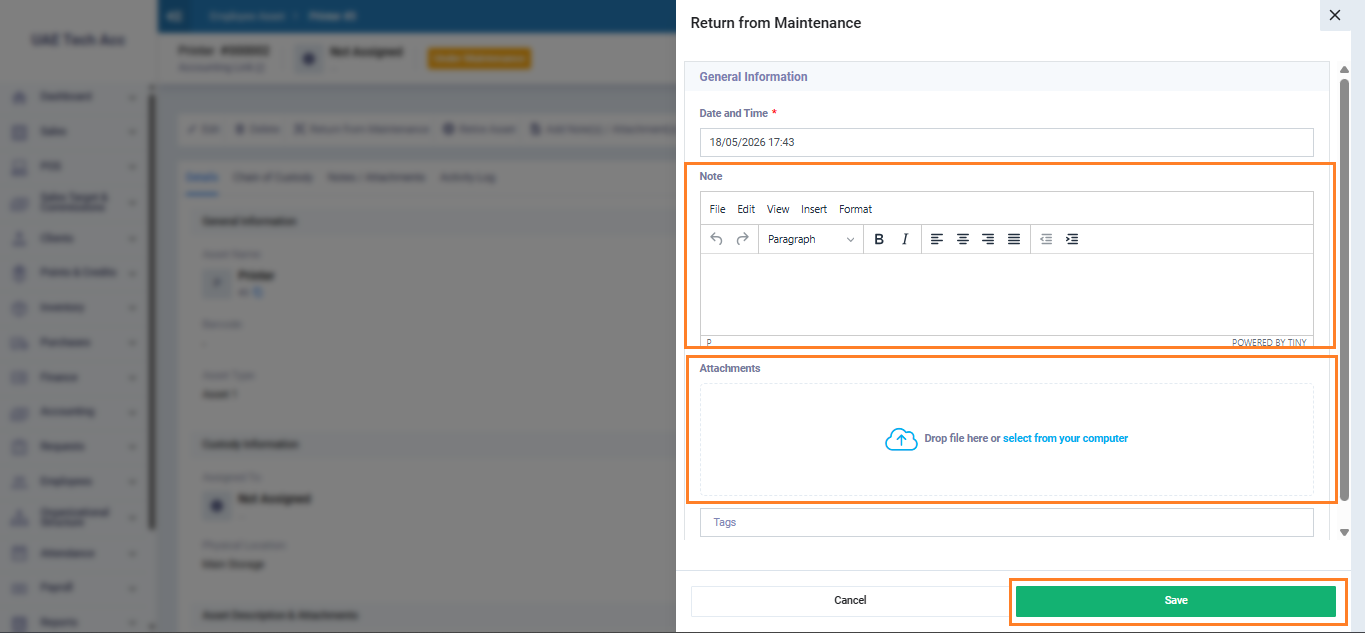This screenshot has height=633, width=1365.
Task: Click the green Save button
Action: pos(1176,601)
